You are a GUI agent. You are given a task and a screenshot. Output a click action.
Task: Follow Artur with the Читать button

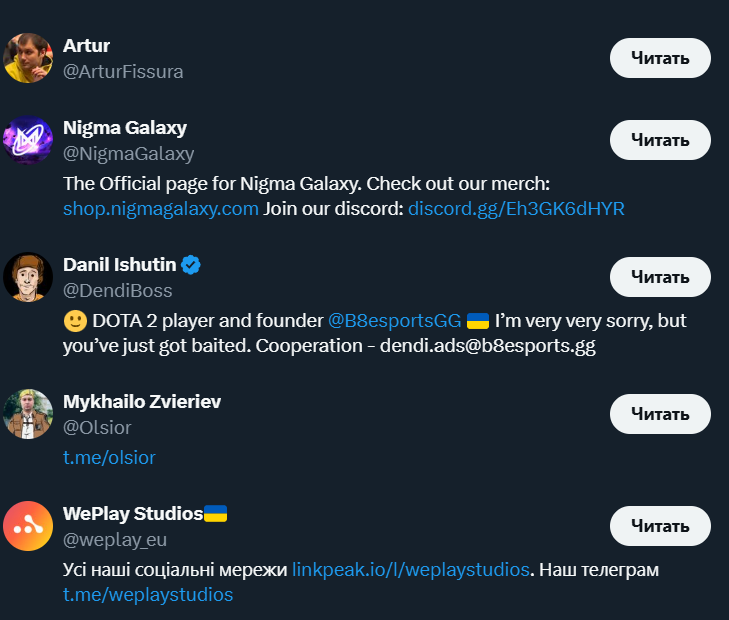point(660,58)
